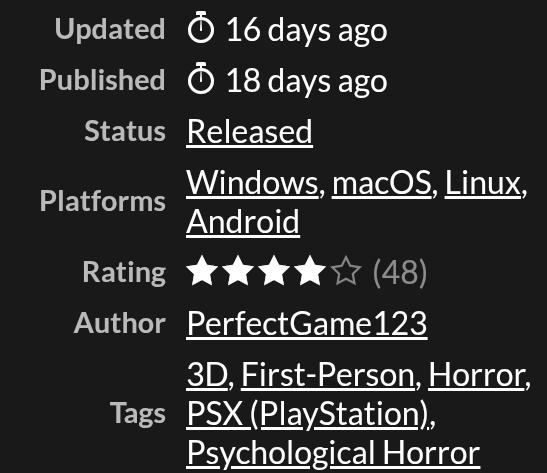Screen dimensions: 547x473
Task: Visit author PerfectGame123's profile
Action: [x=307, y=324]
